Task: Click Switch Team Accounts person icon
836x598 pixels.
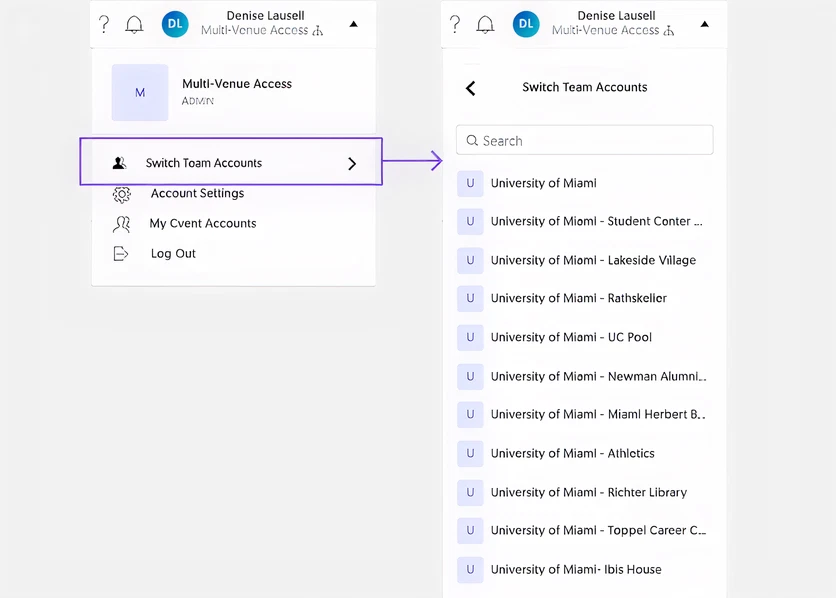Action: [119, 163]
